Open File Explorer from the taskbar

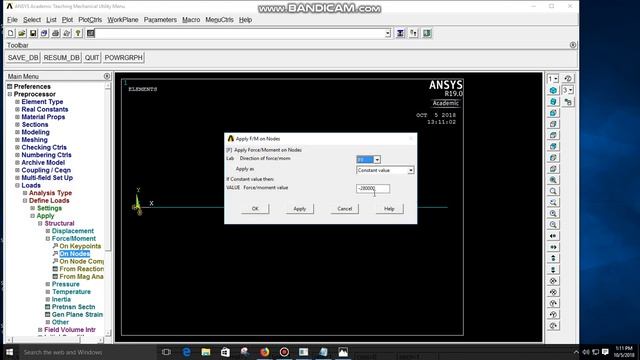coord(206,352)
